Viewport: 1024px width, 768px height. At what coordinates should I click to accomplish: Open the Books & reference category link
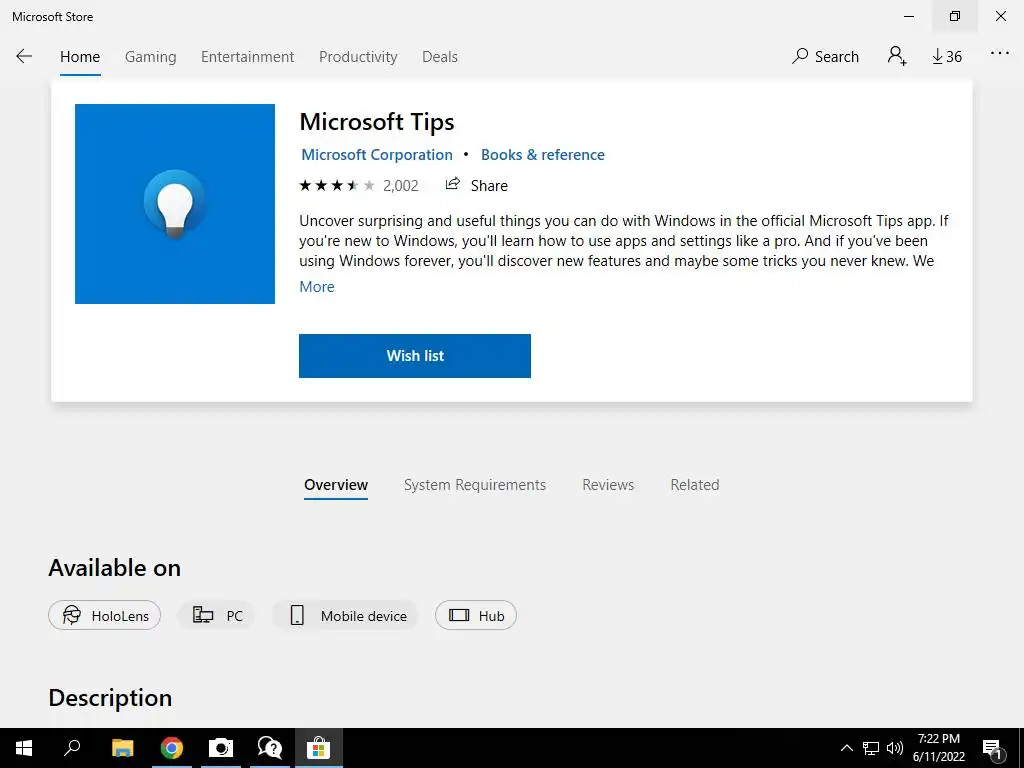click(543, 155)
